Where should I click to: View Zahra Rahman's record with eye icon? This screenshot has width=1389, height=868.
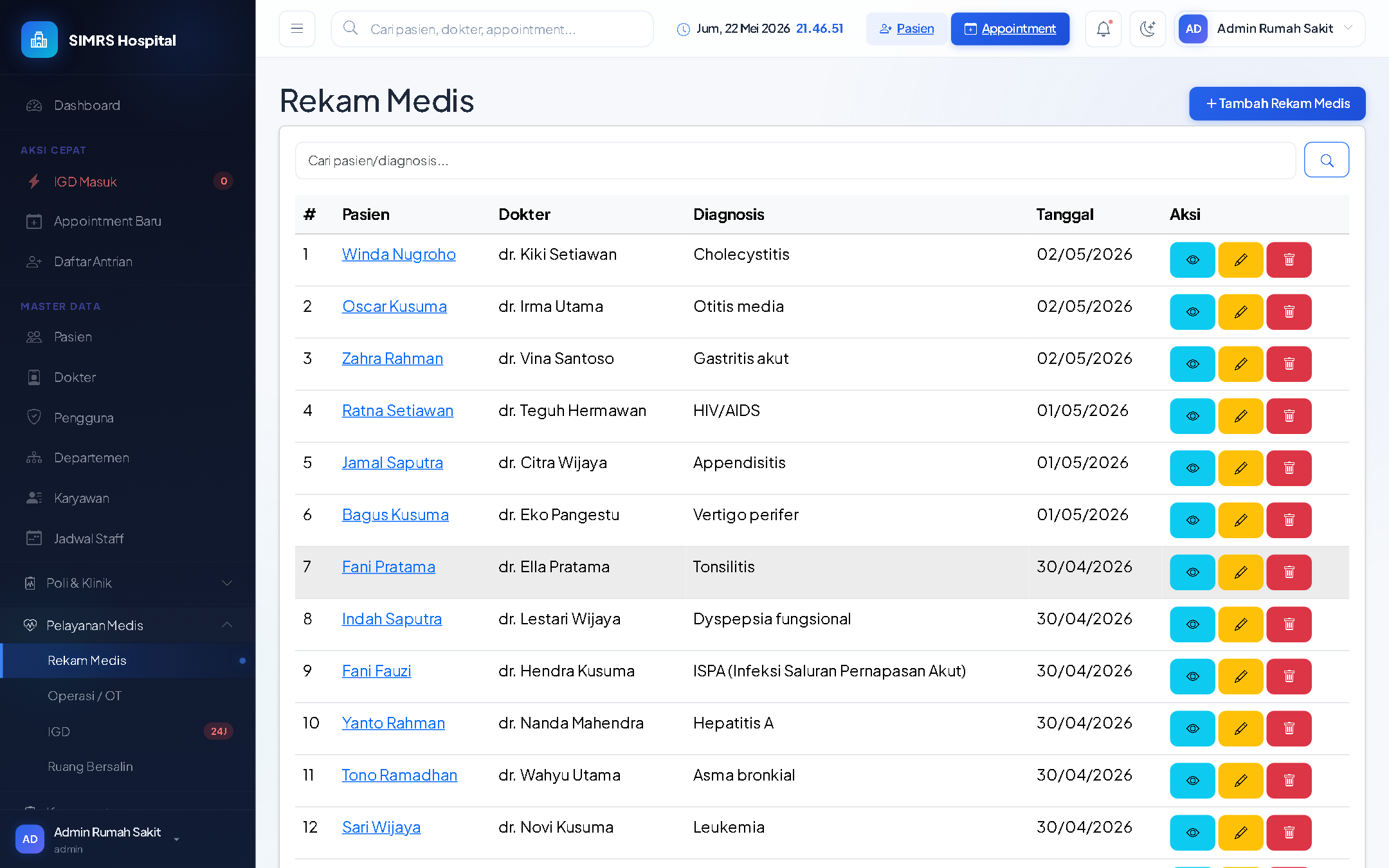coord(1192,364)
